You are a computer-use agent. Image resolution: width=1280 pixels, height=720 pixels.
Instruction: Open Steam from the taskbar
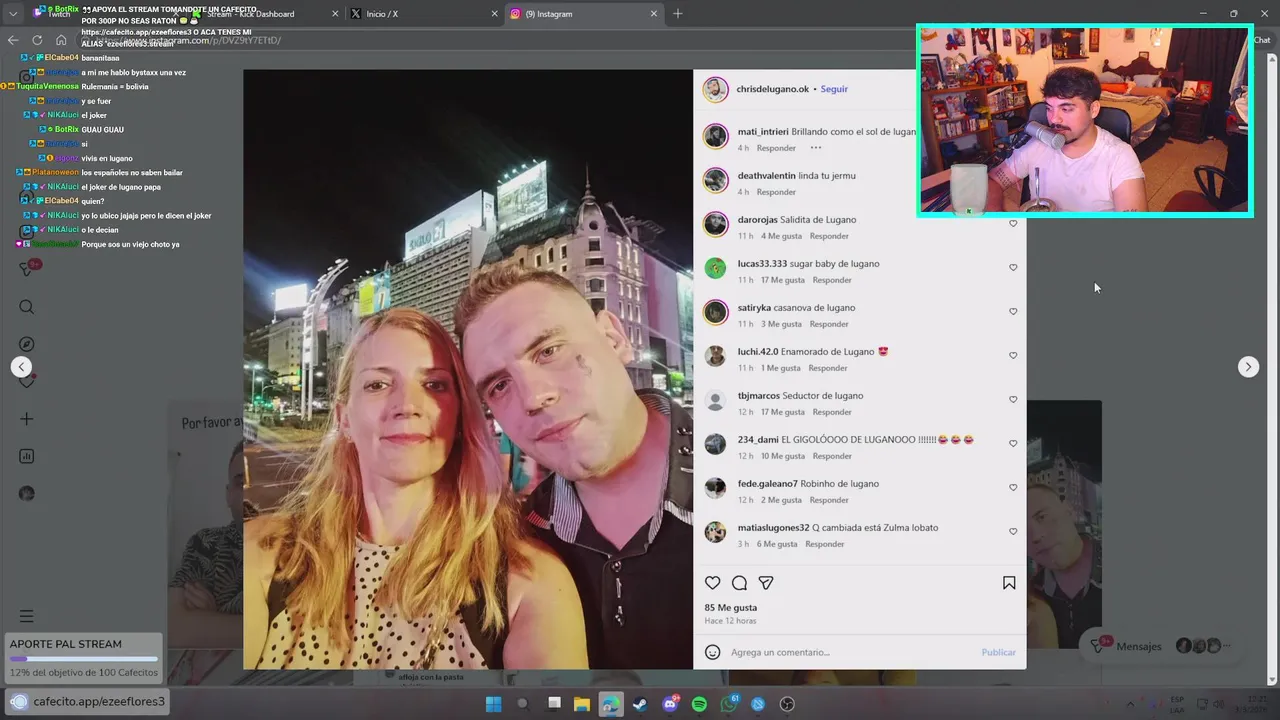[640, 704]
